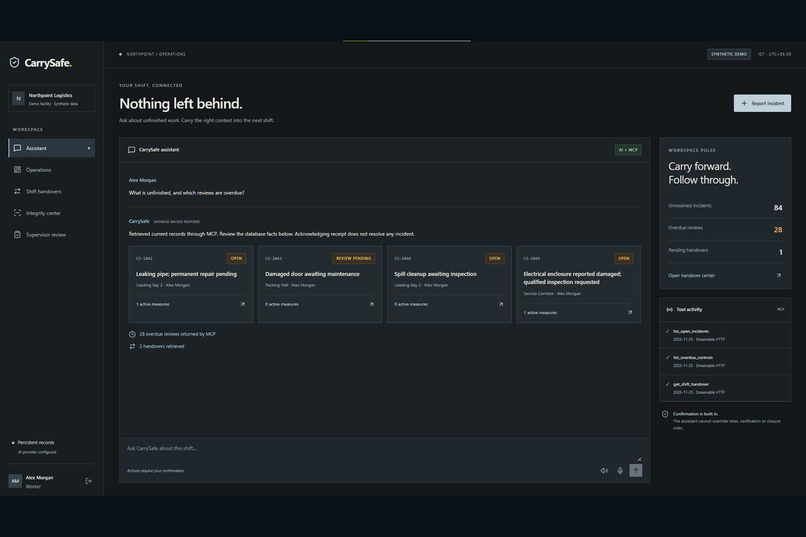Click the AM user avatar badge

point(15,481)
